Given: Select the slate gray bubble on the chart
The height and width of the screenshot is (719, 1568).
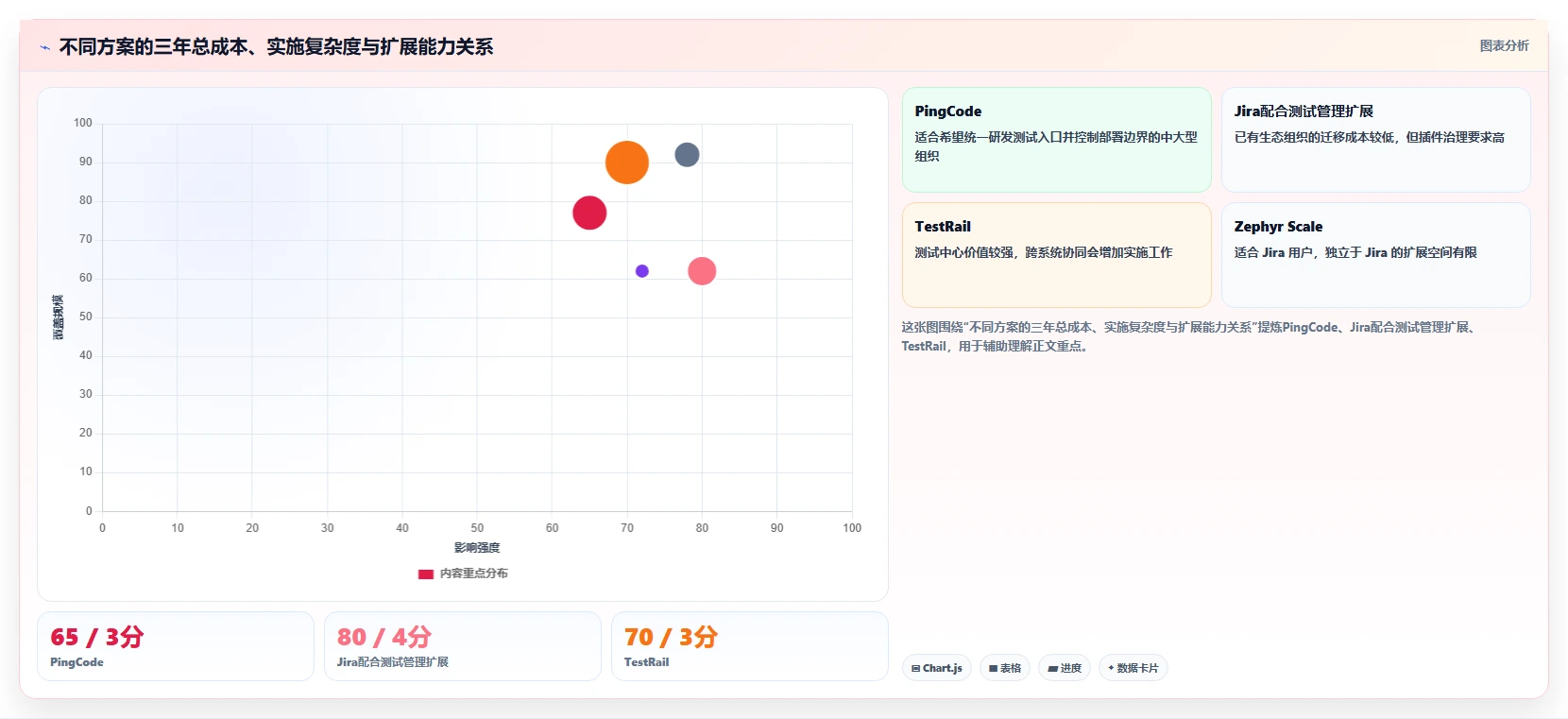Looking at the screenshot, I should click(687, 155).
